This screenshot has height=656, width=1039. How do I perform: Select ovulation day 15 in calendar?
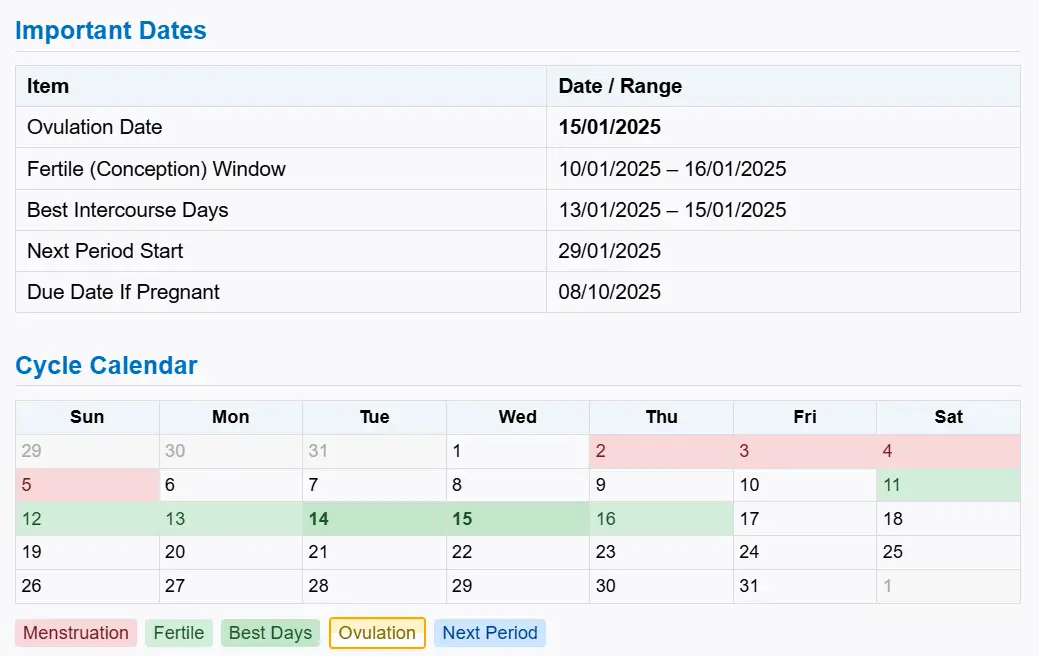[517, 519]
